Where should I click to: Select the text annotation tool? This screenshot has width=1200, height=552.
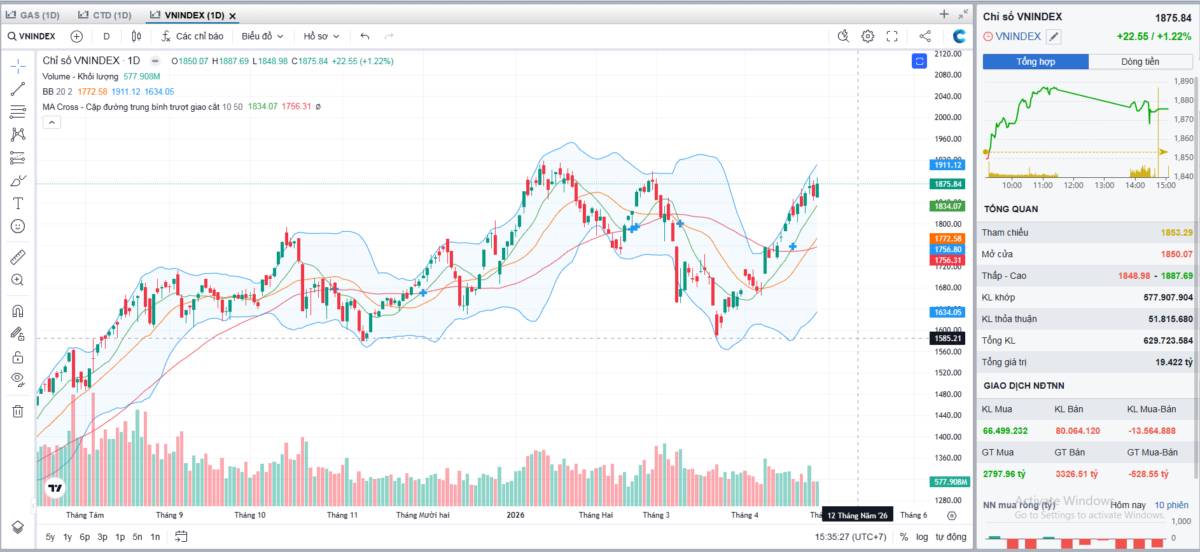tap(18, 203)
